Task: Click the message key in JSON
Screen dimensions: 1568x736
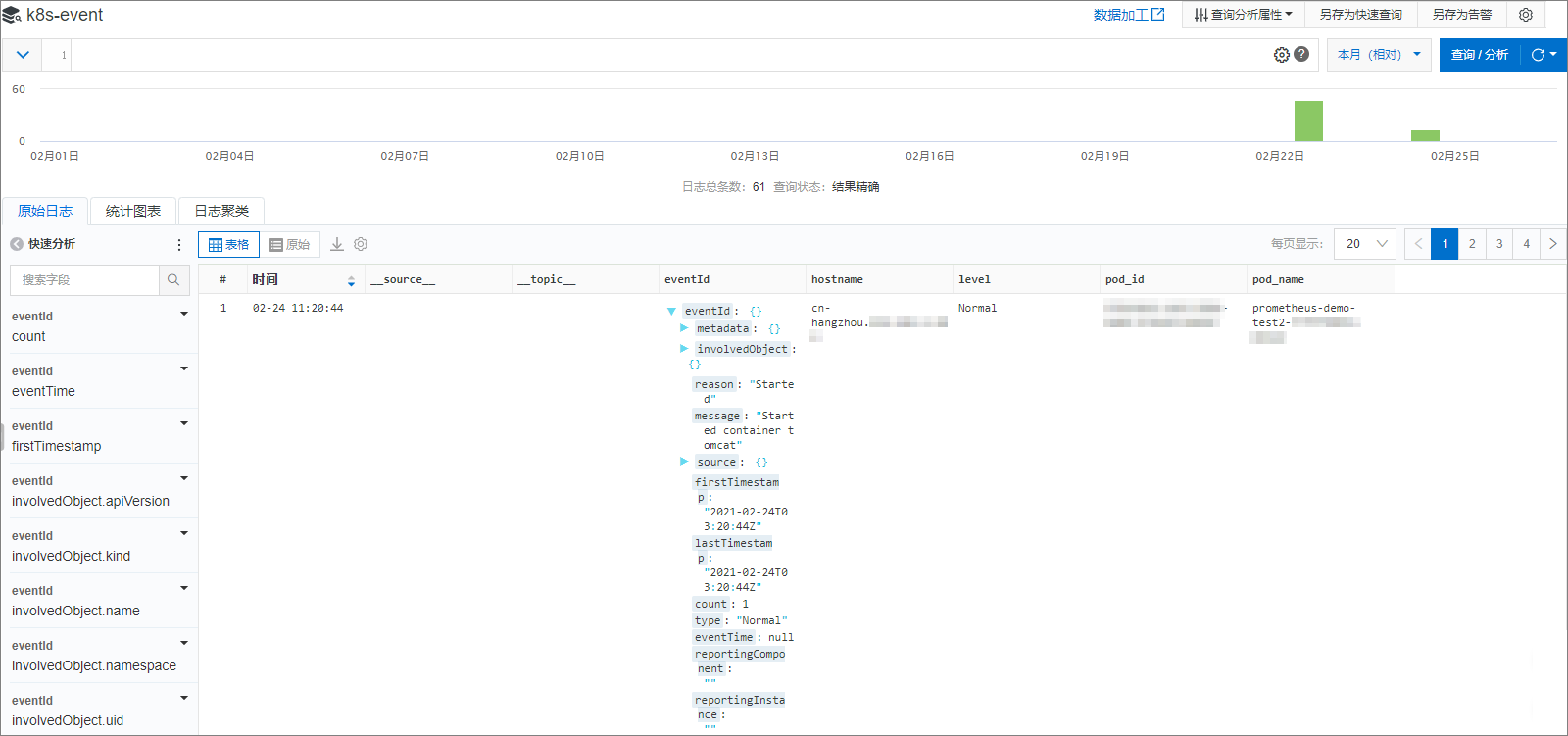Action: point(717,416)
